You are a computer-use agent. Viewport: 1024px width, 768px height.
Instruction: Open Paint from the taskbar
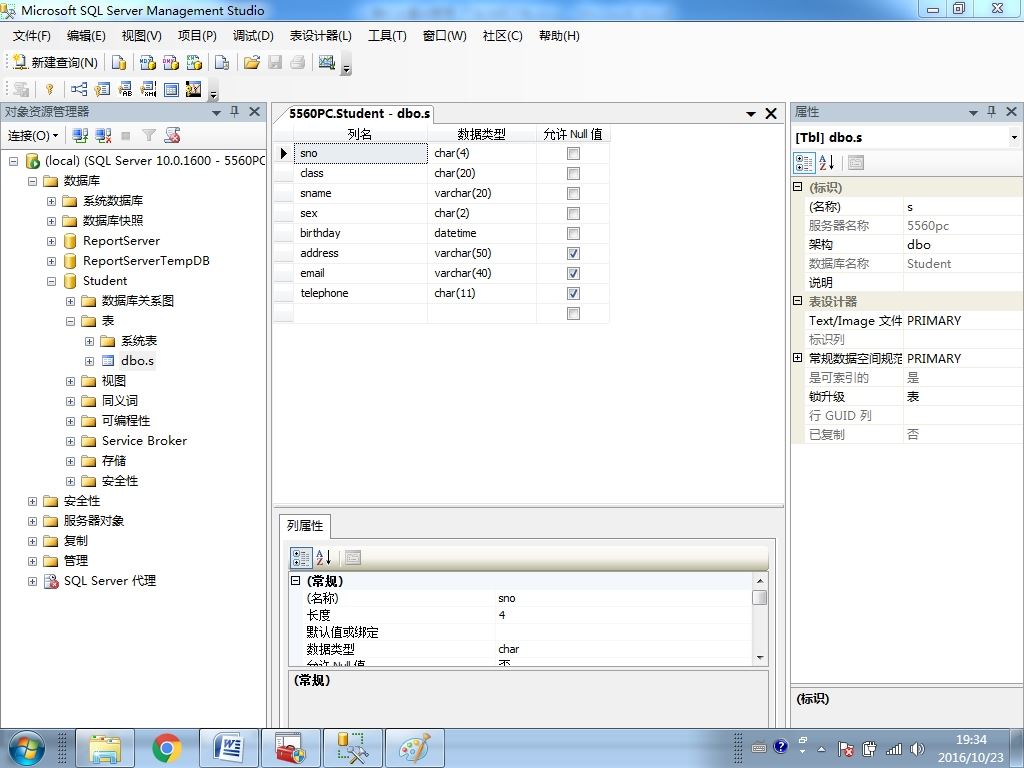tap(415, 748)
